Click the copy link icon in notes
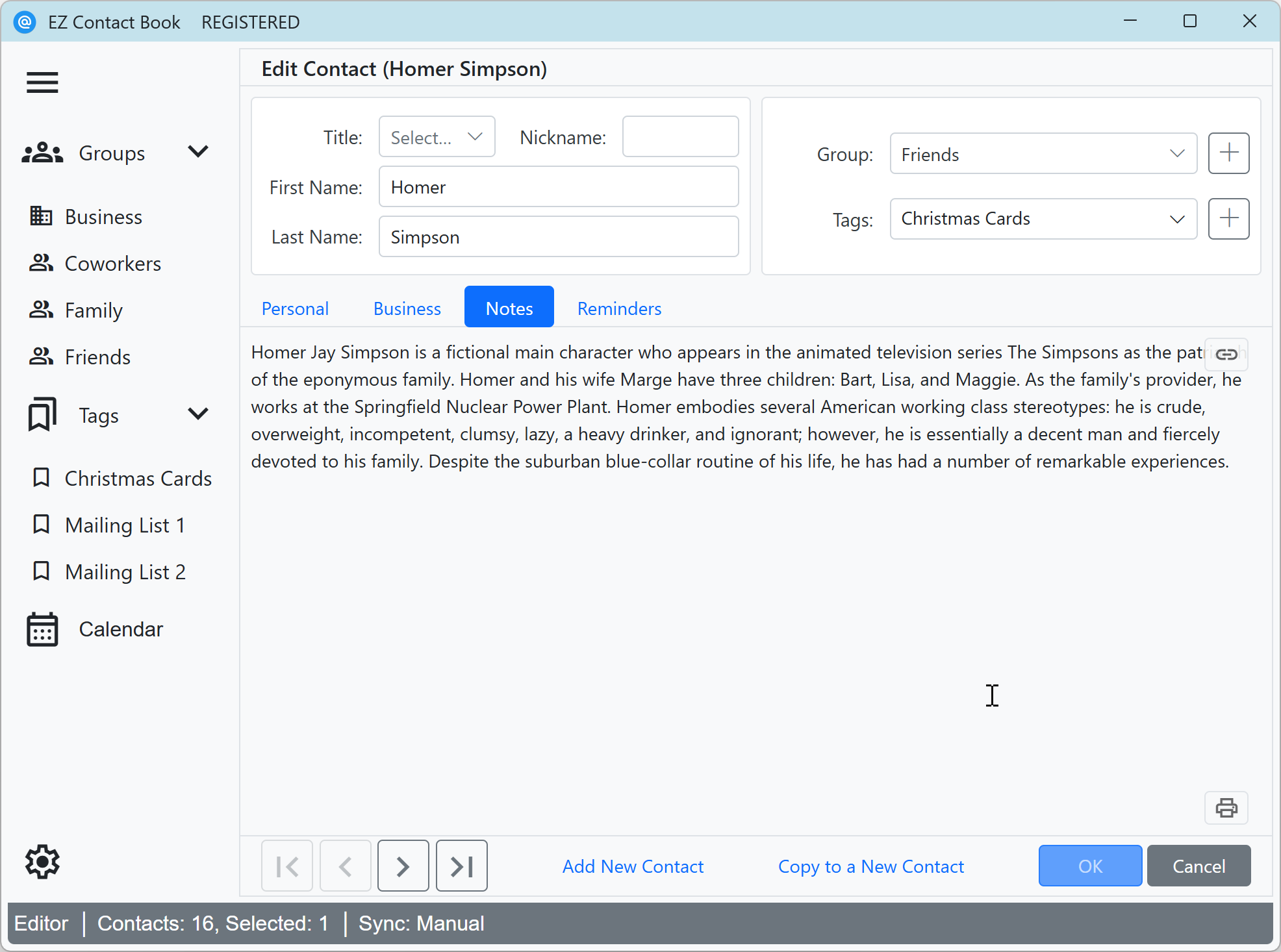The image size is (1281, 952). tap(1226, 354)
